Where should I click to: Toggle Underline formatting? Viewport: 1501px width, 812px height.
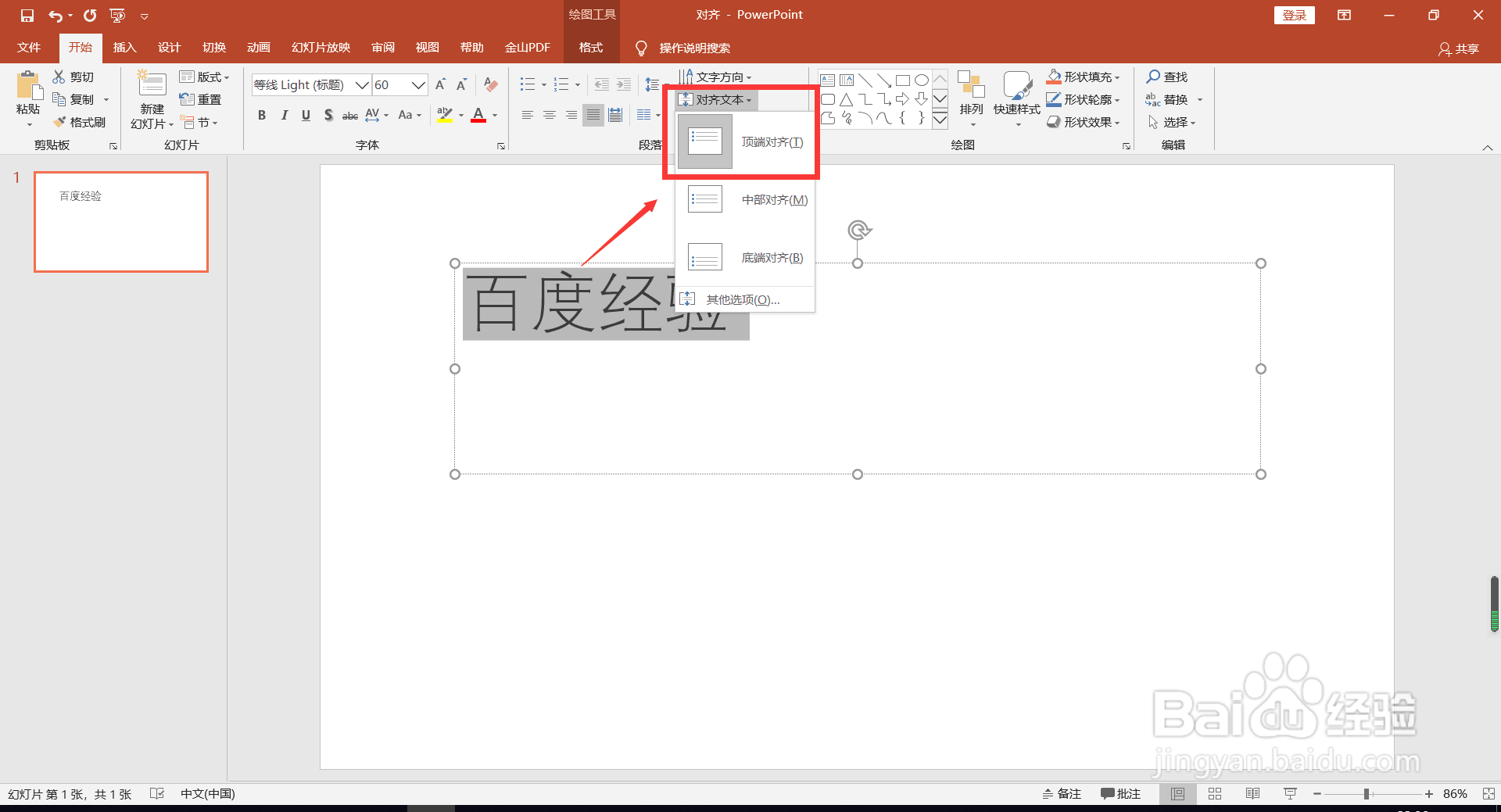click(306, 116)
